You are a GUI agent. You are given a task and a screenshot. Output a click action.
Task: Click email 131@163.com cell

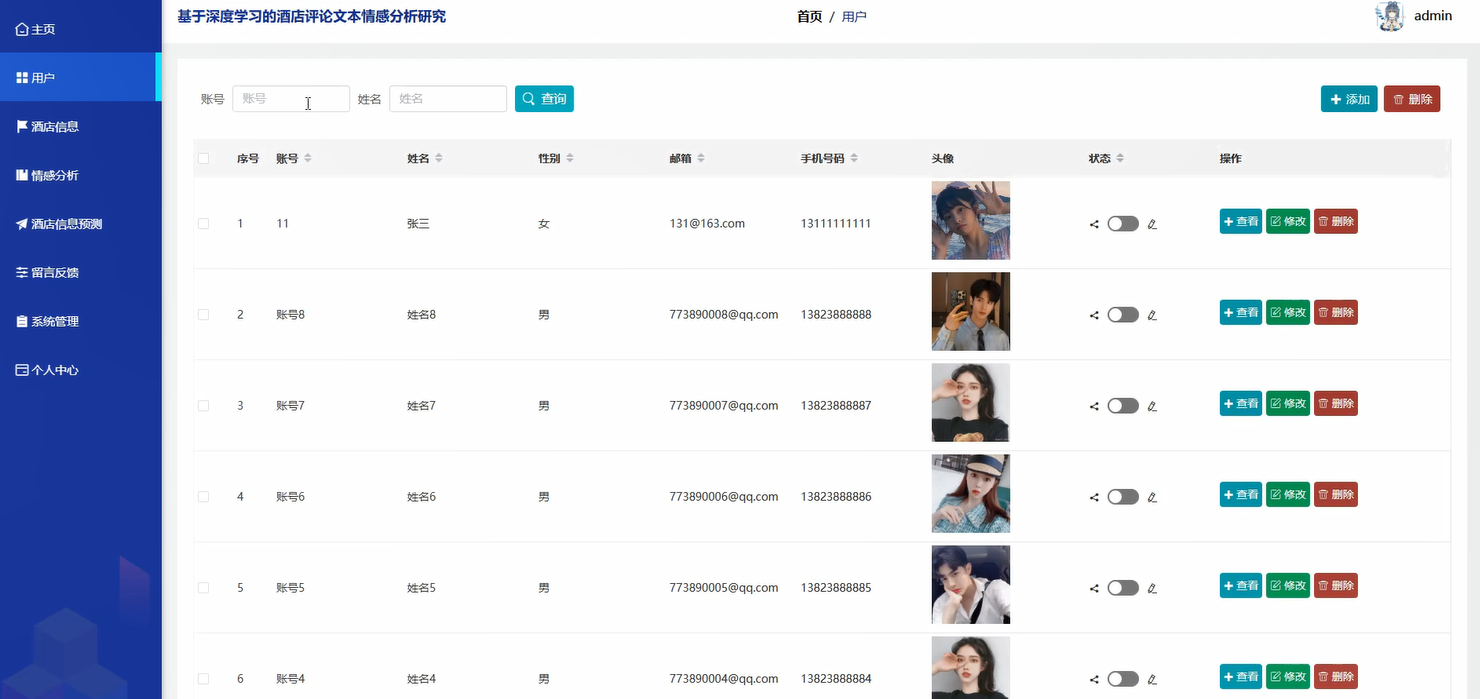pos(707,224)
